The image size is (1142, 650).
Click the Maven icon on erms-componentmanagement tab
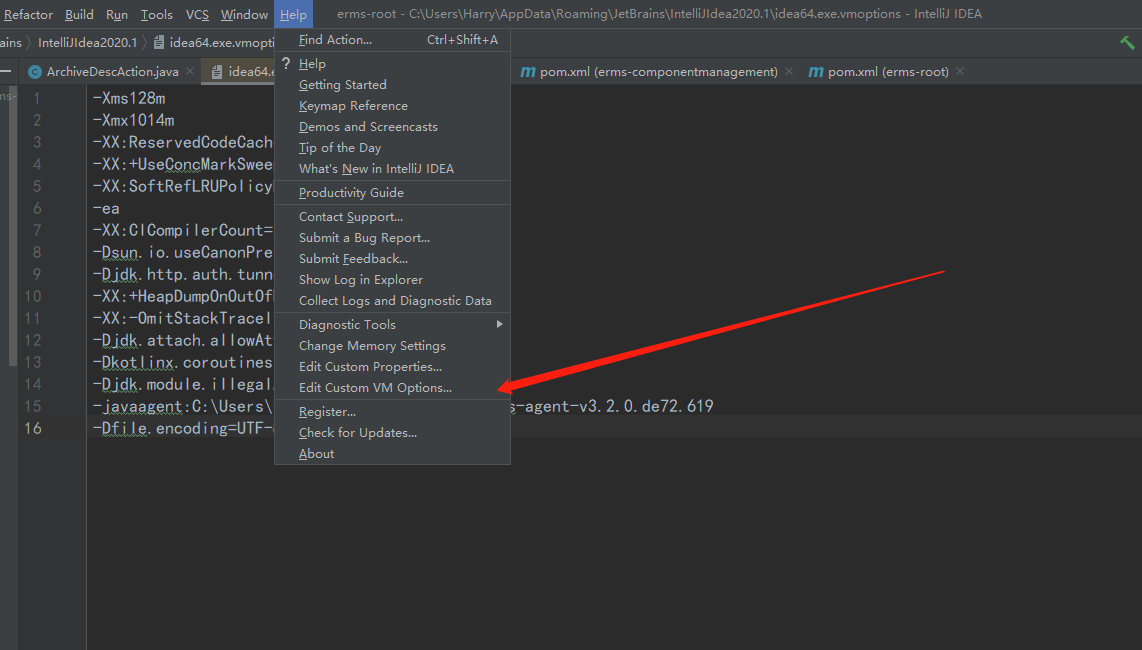tap(527, 72)
